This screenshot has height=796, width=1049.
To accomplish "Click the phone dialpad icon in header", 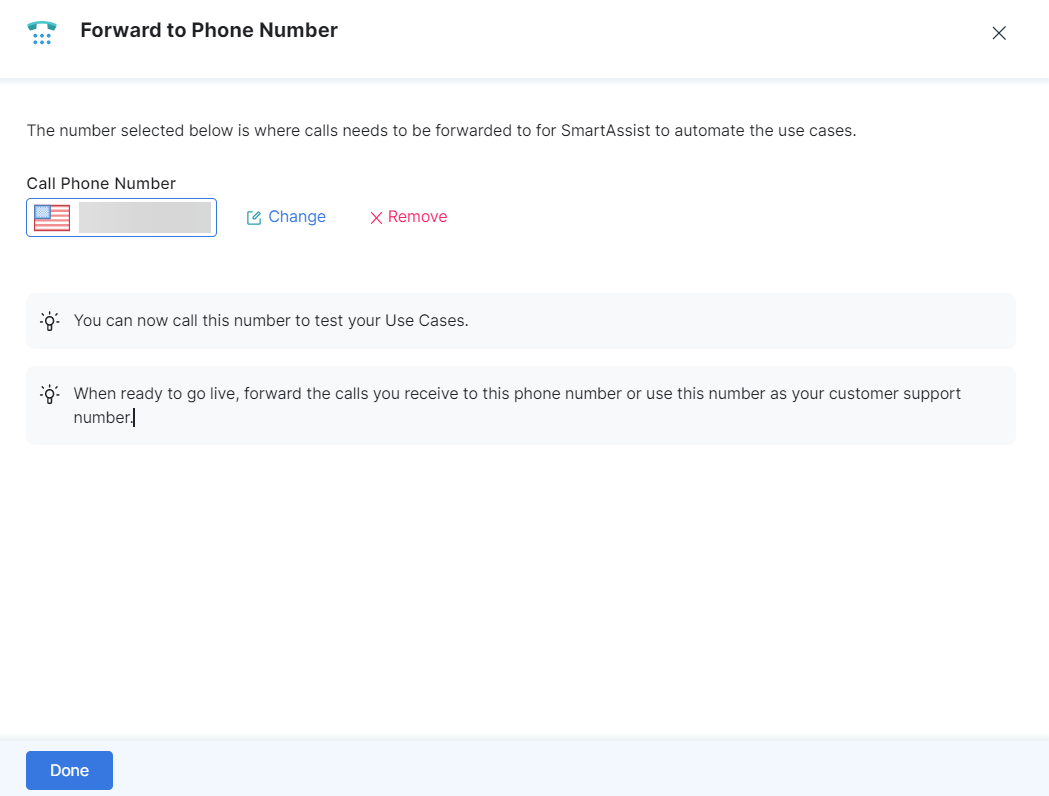I will (x=41, y=32).
